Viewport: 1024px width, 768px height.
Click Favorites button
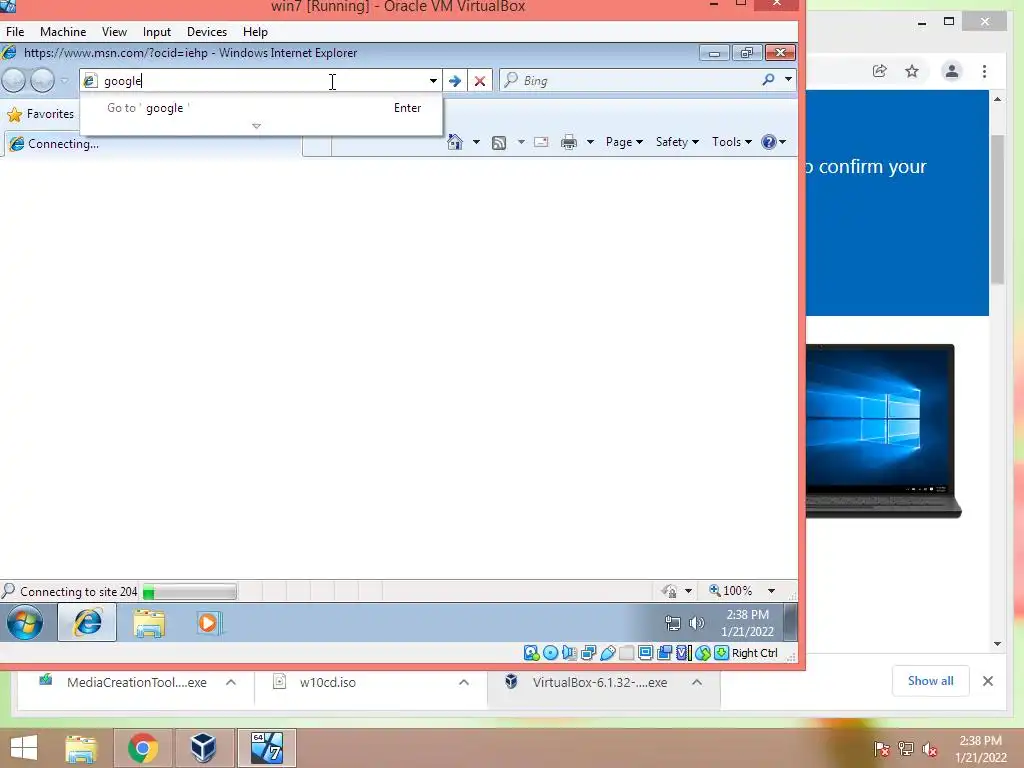coord(40,114)
